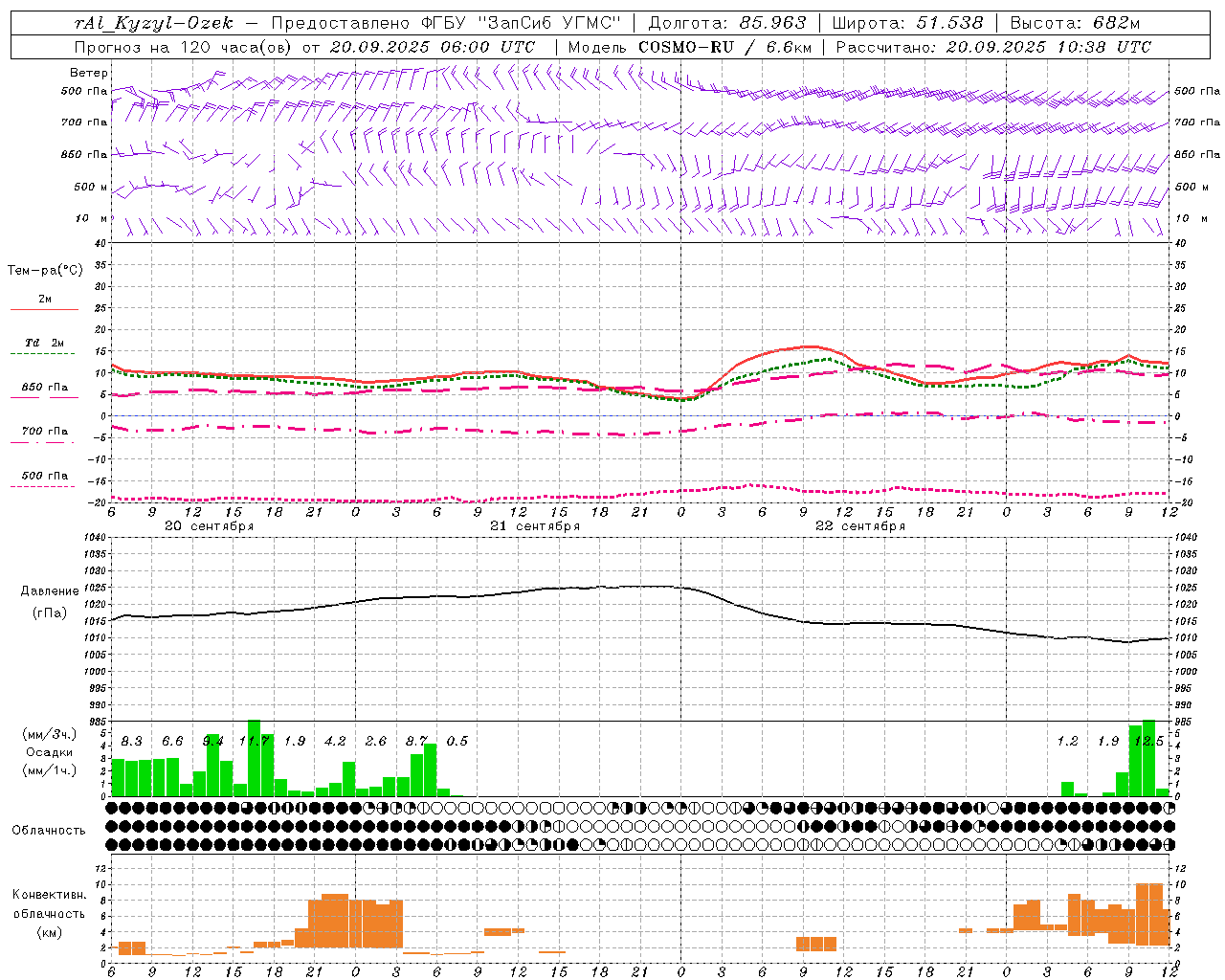Click the 1.2 precipitation total value

coord(1067,741)
